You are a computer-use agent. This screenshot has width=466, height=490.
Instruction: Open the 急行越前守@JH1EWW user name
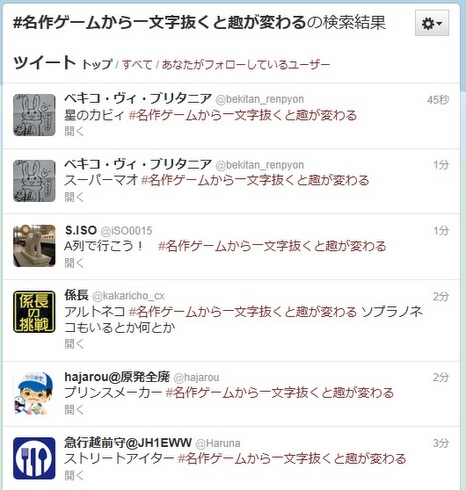[x=128, y=443]
